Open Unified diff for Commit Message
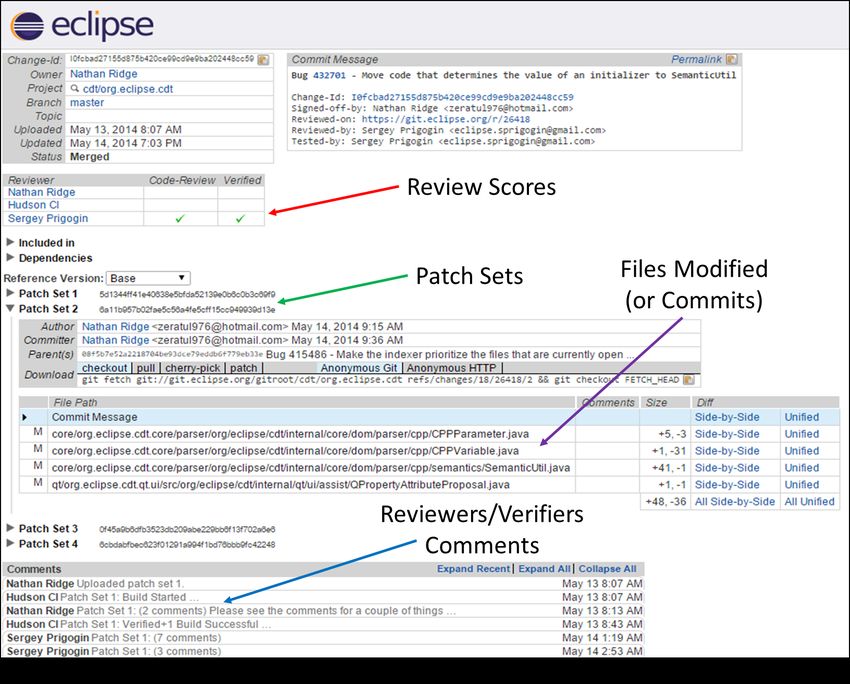Image resolution: width=850 pixels, height=684 pixels. (801, 417)
